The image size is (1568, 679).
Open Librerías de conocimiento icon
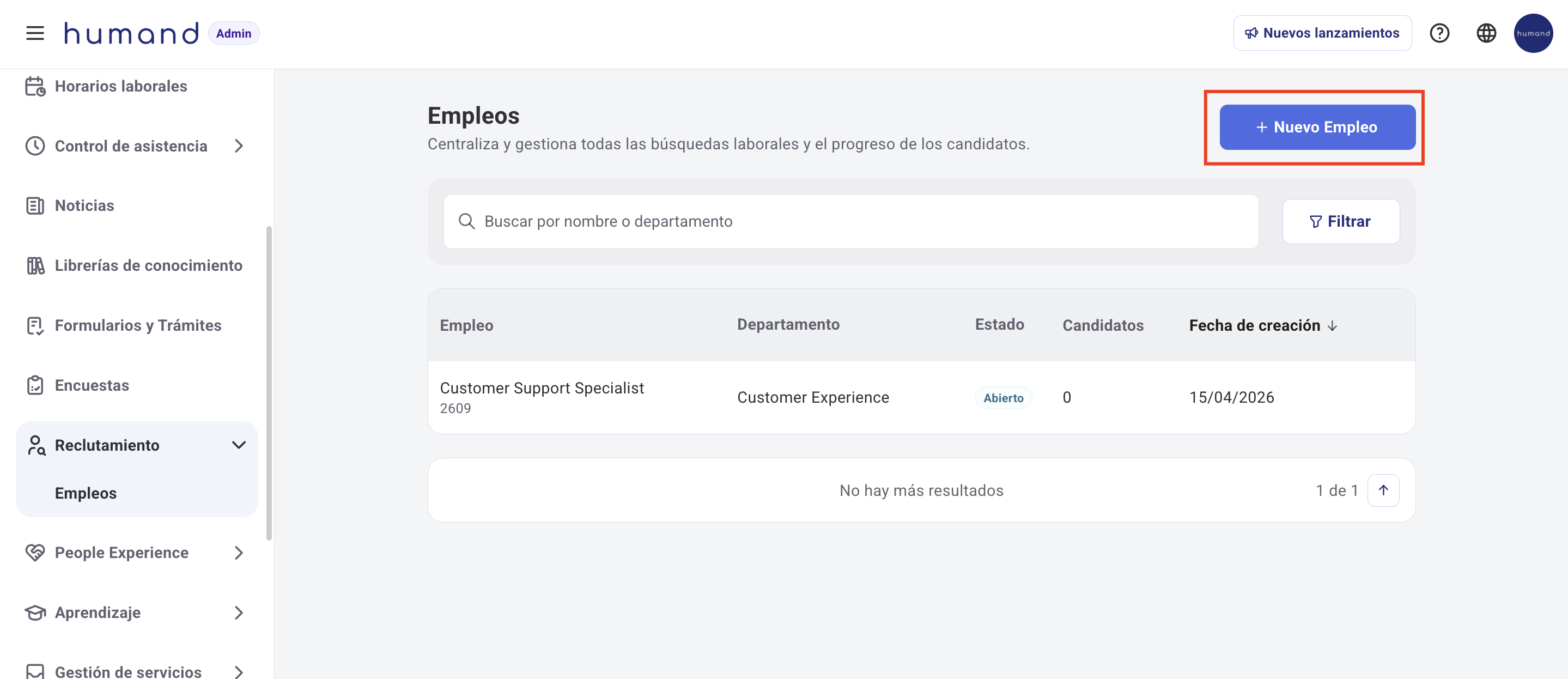pos(35,265)
